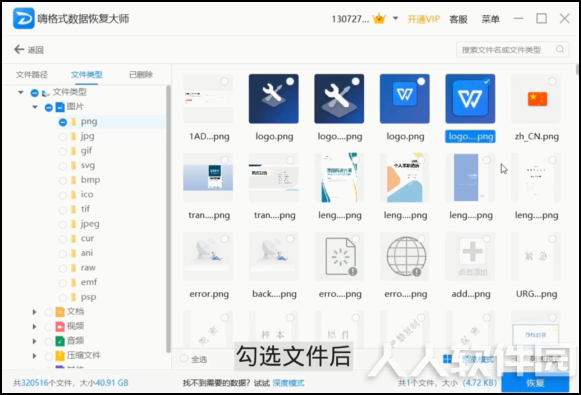This screenshot has width=581, height=395.
Task: Click the search file name field
Action: [x=512, y=49]
